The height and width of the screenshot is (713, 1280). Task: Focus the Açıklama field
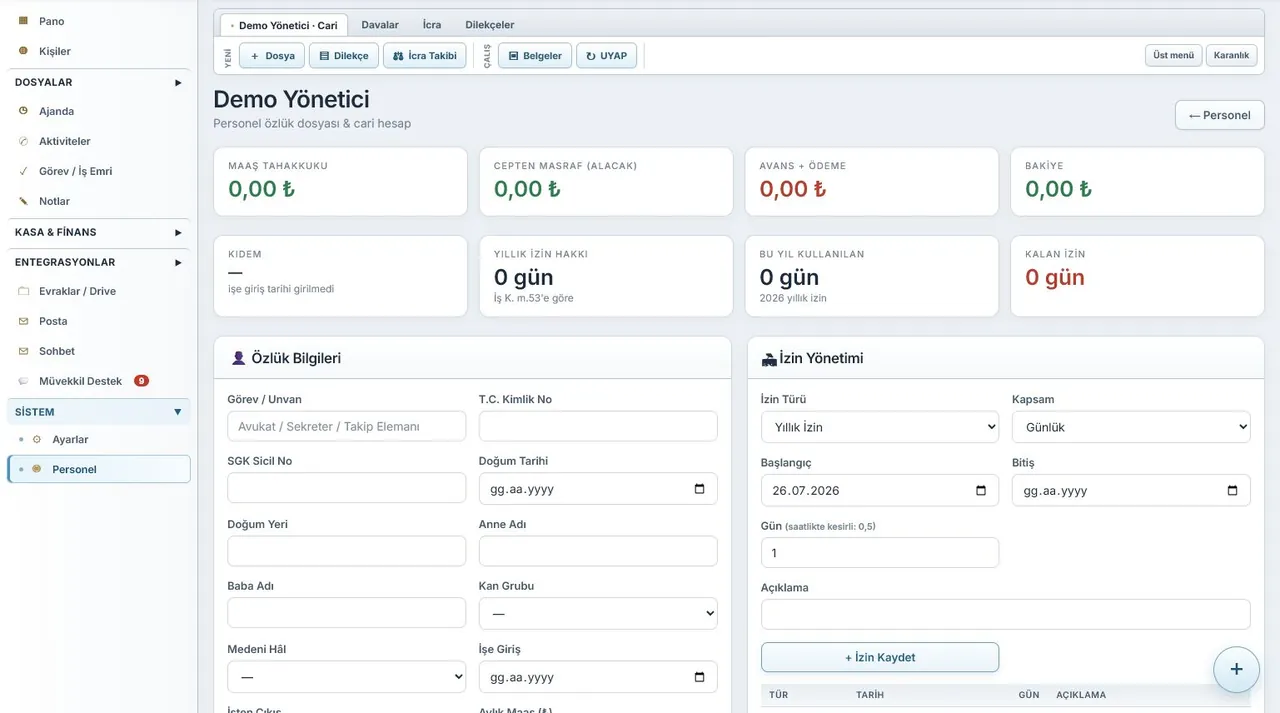click(1006, 614)
